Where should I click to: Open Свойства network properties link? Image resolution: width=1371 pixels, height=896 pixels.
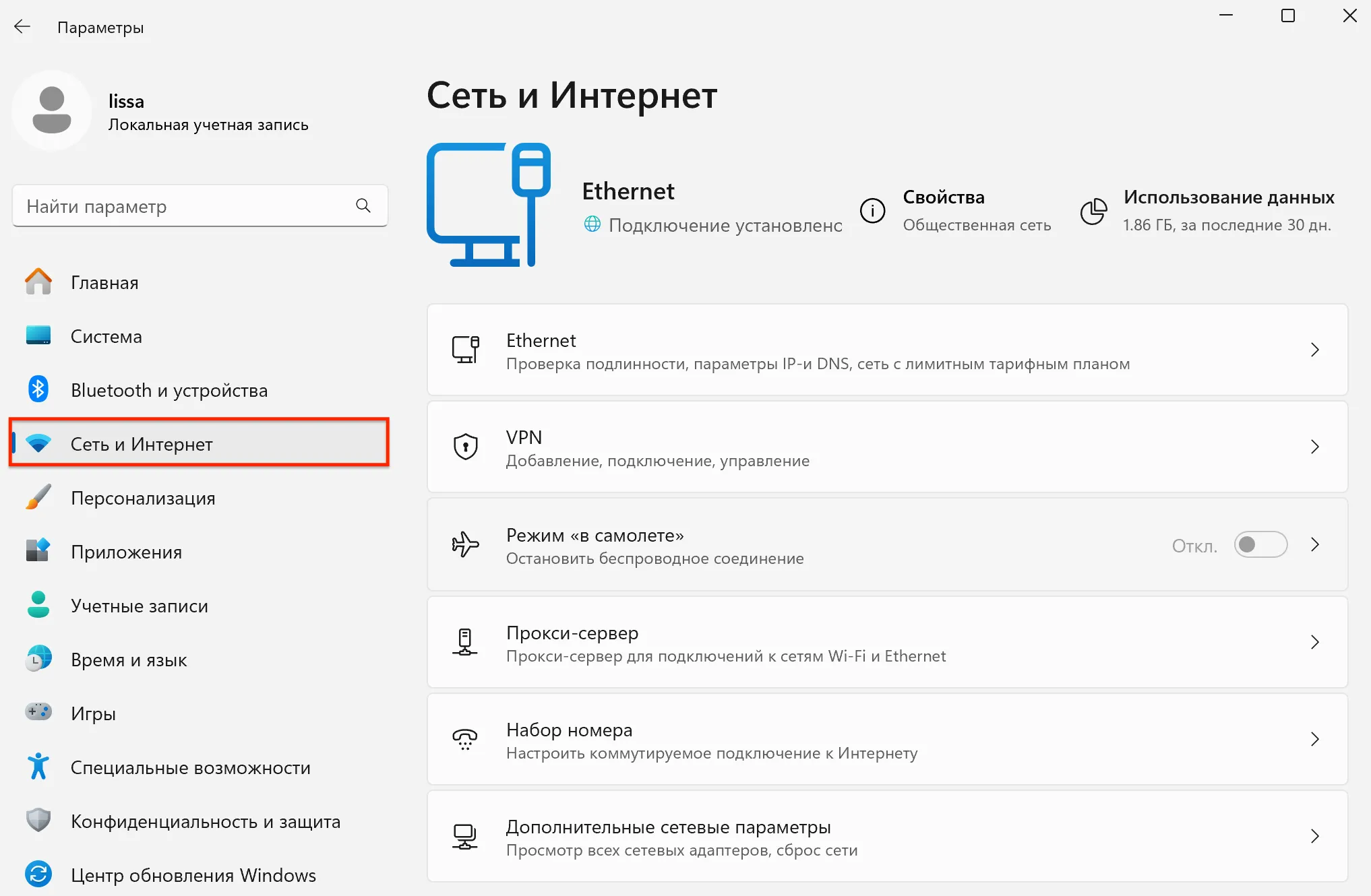pos(943,197)
